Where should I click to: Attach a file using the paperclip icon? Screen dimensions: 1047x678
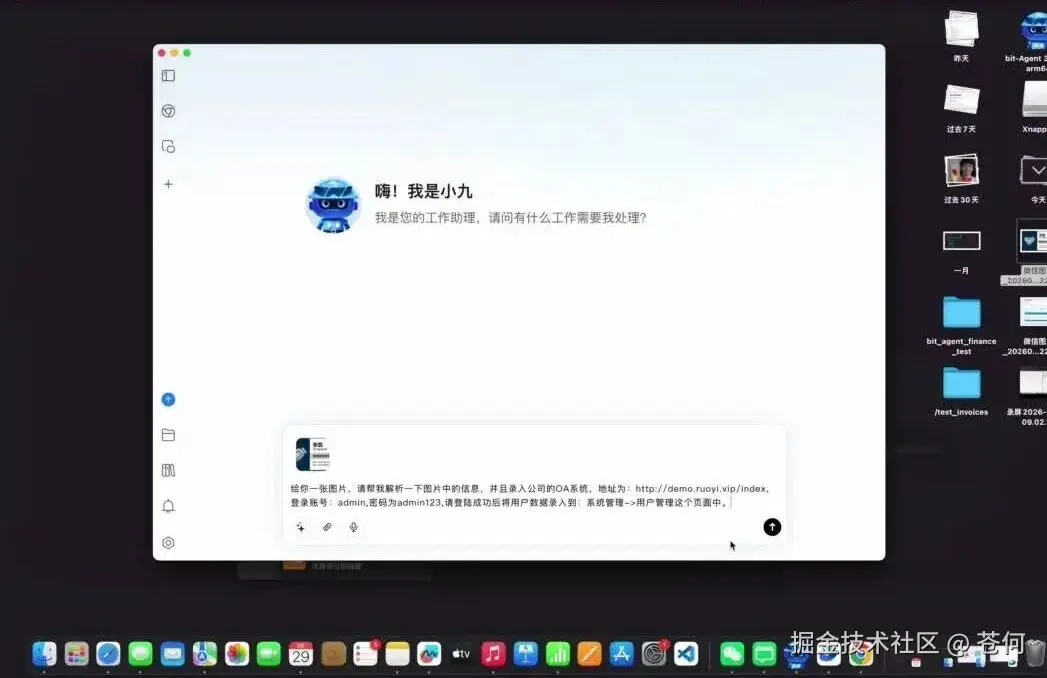click(327, 527)
